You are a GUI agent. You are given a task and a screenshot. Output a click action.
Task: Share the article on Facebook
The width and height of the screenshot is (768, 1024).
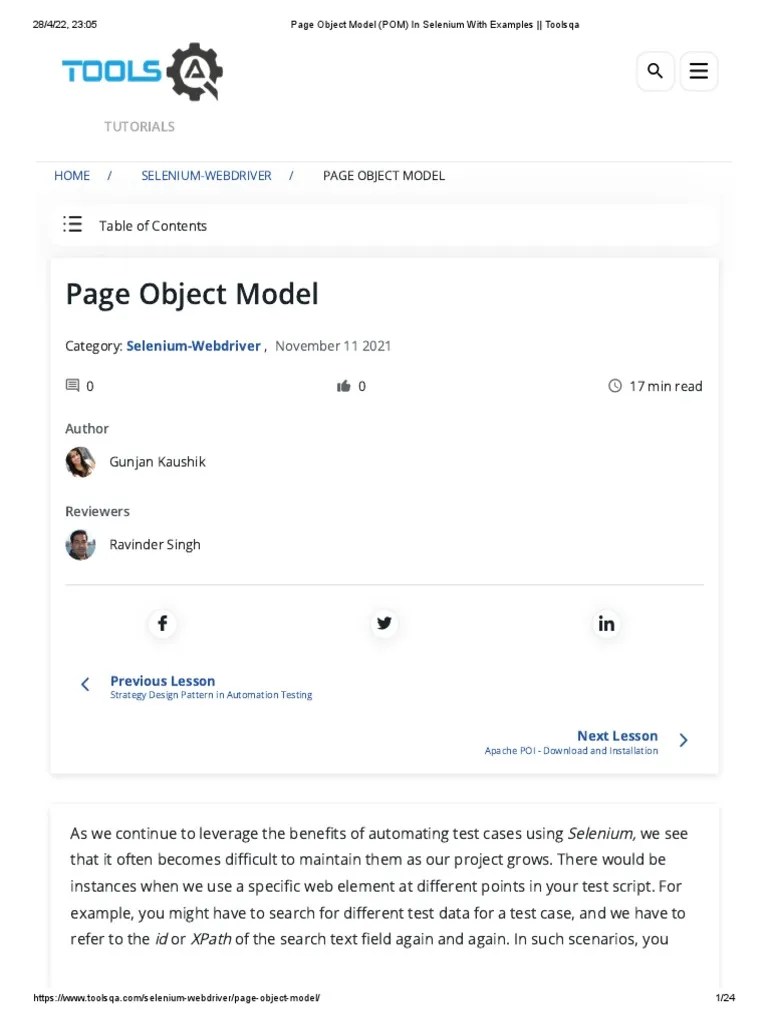point(162,623)
